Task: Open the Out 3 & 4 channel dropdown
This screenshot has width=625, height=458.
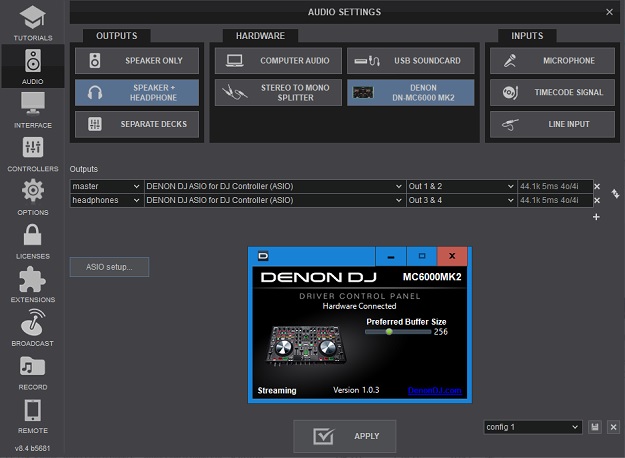Action: pyautogui.click(x=461, y=200)
